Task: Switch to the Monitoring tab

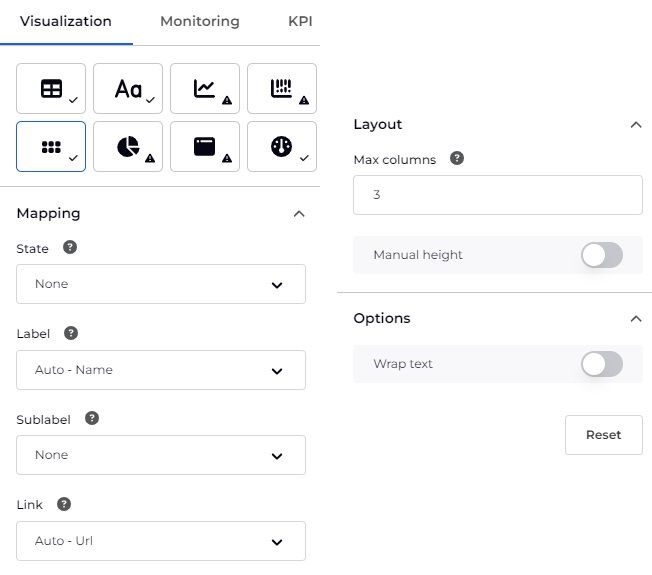Action: click(x=200, y=21)
